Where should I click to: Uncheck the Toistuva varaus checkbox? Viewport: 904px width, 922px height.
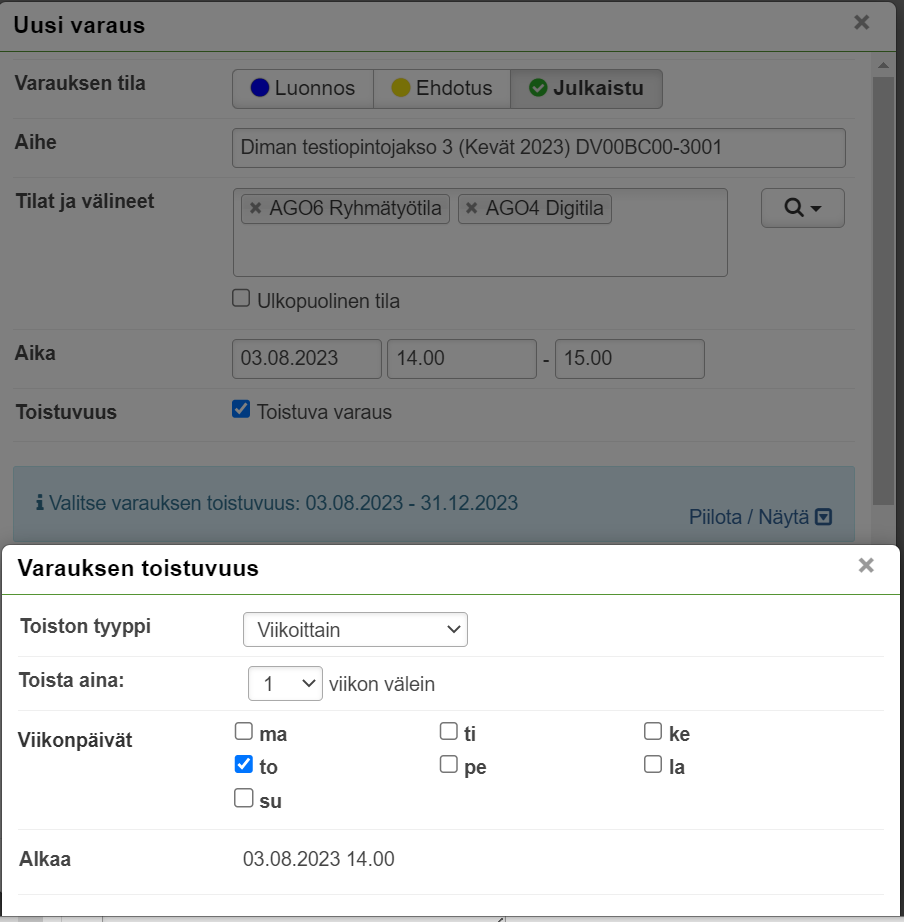click(x=241, y=409)
